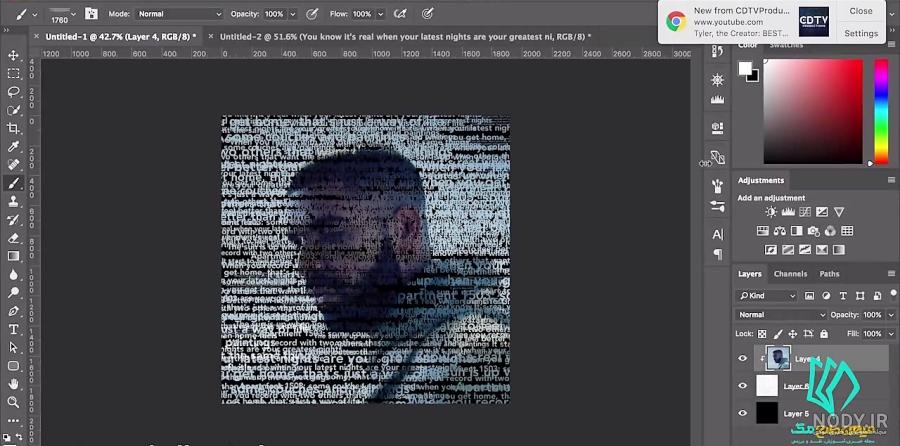Open Settings on the notification
900x446 pixels.
861,33
